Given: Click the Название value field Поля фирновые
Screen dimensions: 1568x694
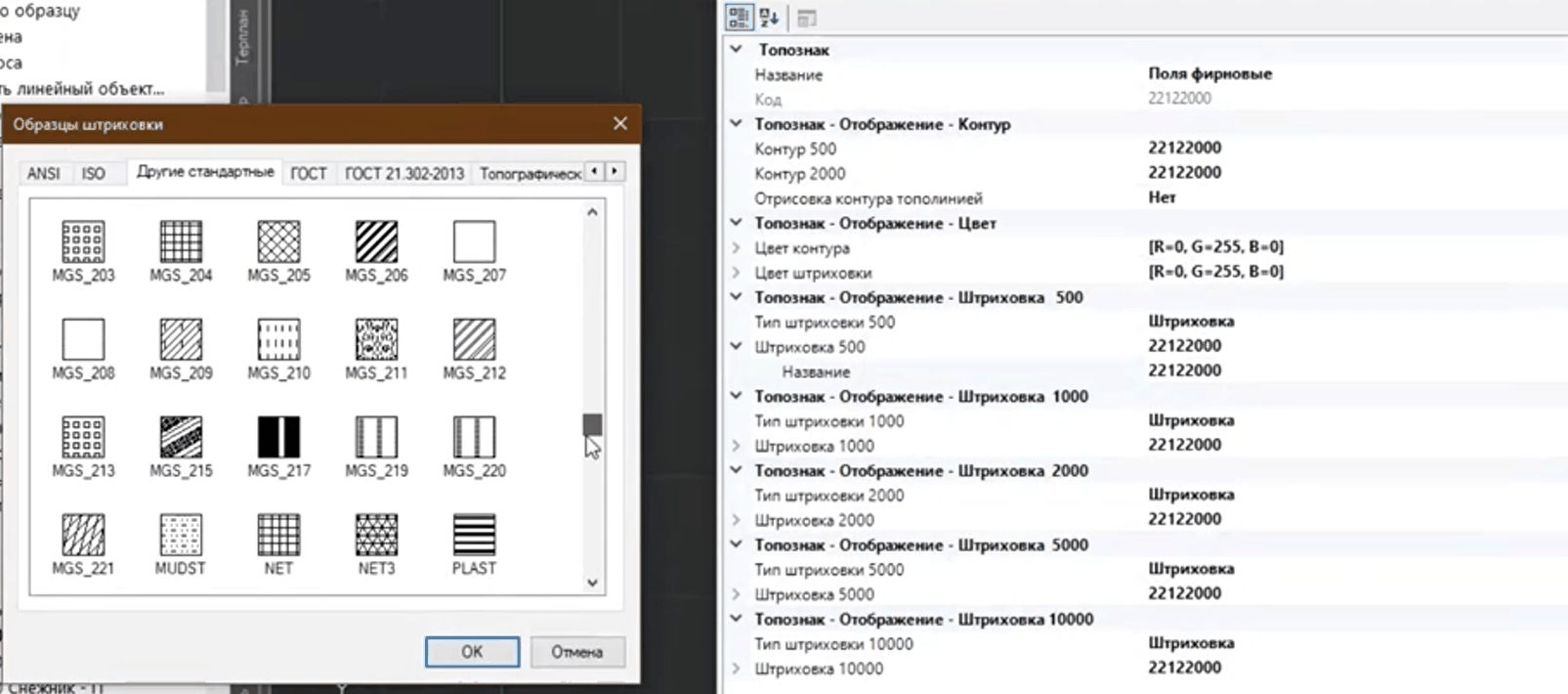Looking at the screenshot, I should coord(1209,74).
